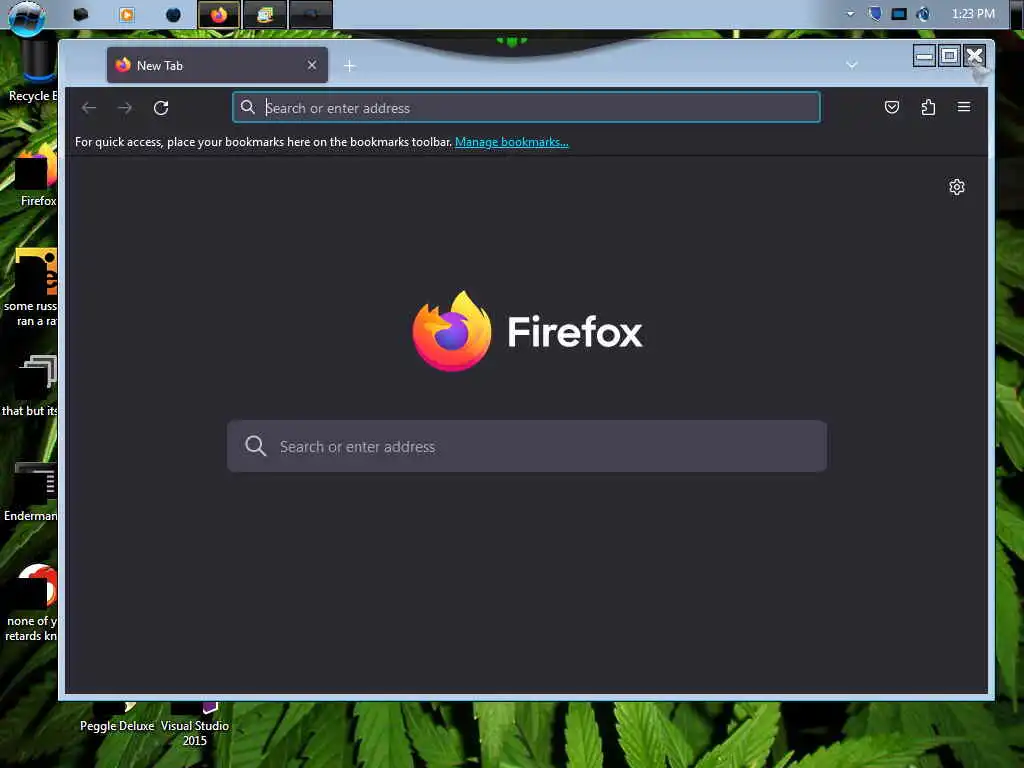The width and height of the screenshot is (1024, 768).
Task: Minimize the Firefox window
Action: pos(924,56)
